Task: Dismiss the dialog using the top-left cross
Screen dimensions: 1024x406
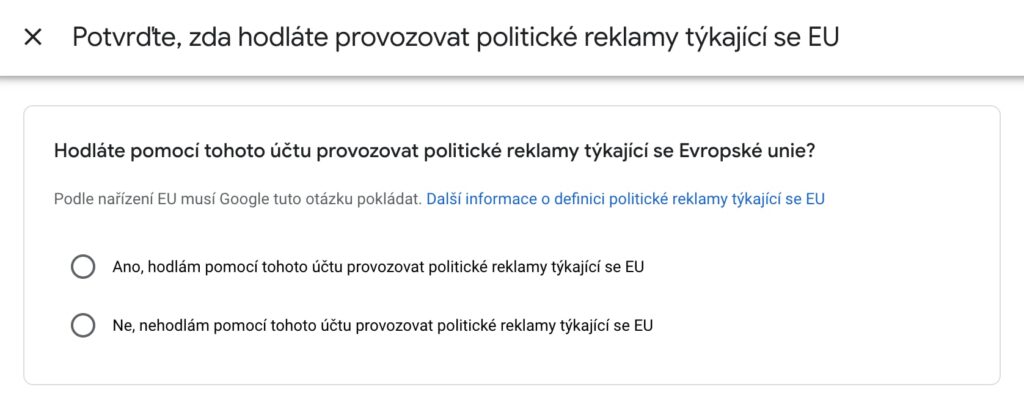Action: click(x=33, y=38)
